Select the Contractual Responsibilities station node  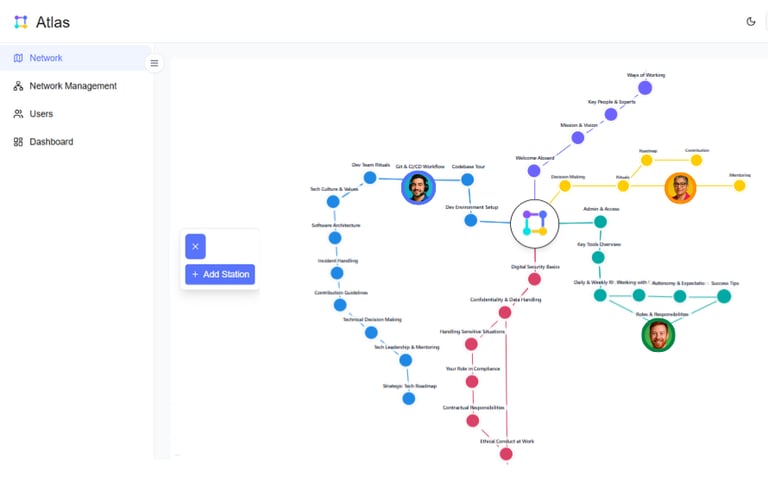[473, 421]
